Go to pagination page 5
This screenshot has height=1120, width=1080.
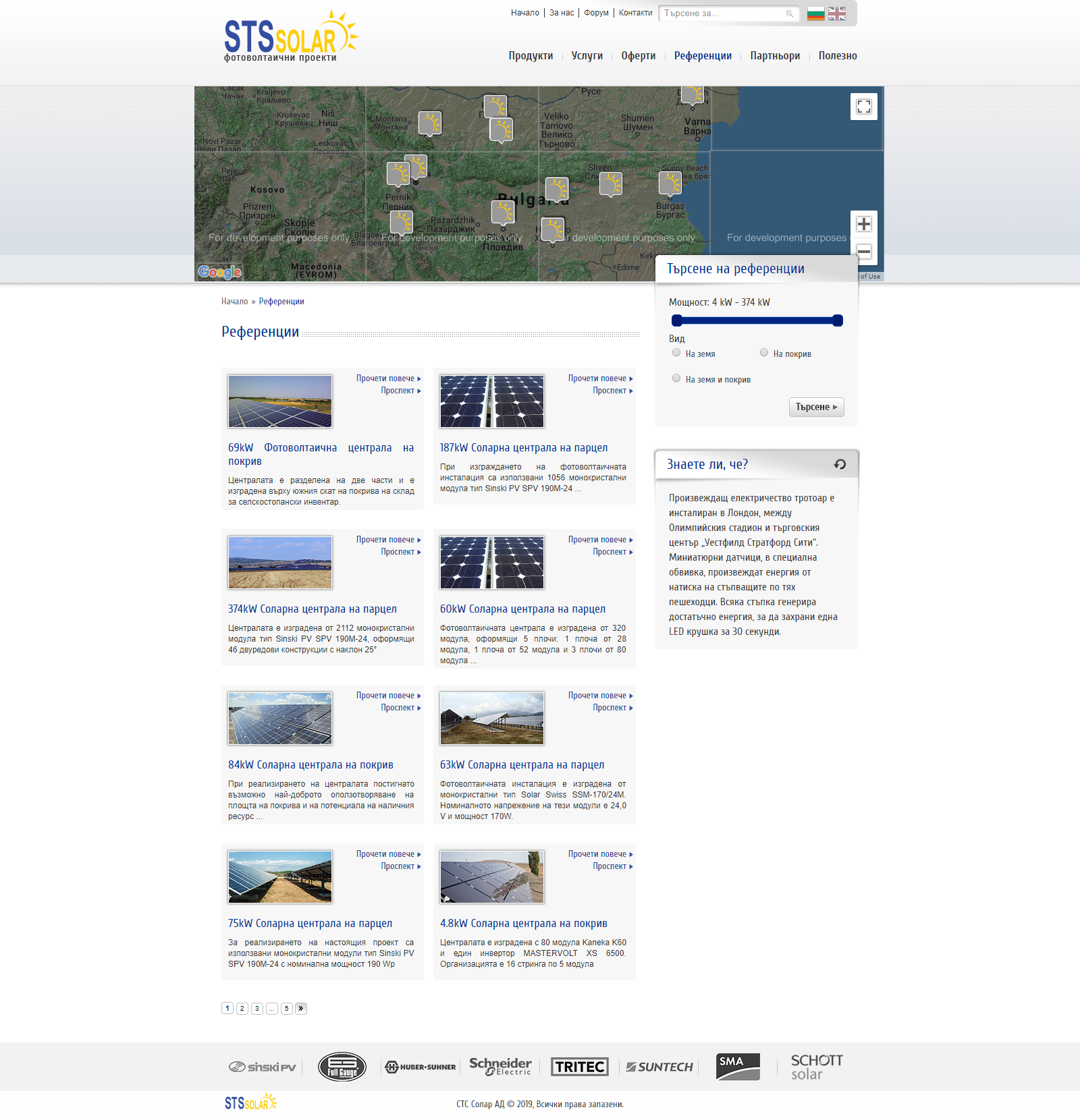pyautogui.click(x=287, y=1008)
